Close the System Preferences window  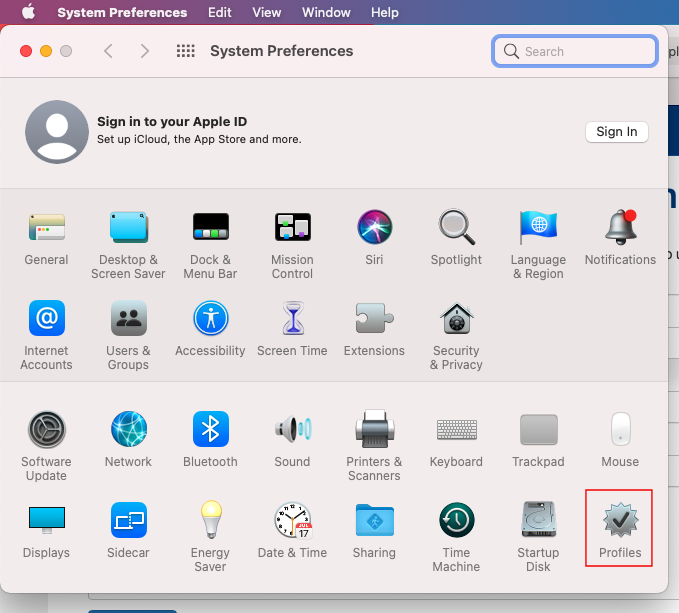click(x=26, y=51)
